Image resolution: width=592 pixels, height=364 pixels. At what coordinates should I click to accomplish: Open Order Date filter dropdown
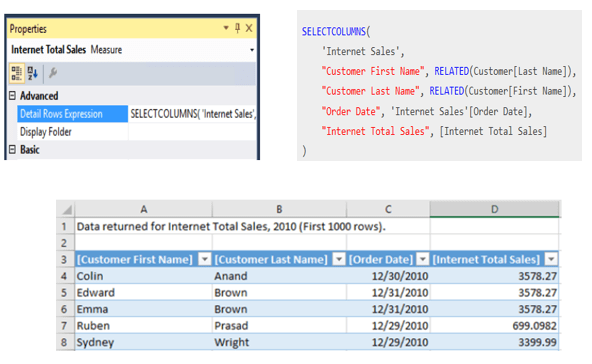coord(423,259)
